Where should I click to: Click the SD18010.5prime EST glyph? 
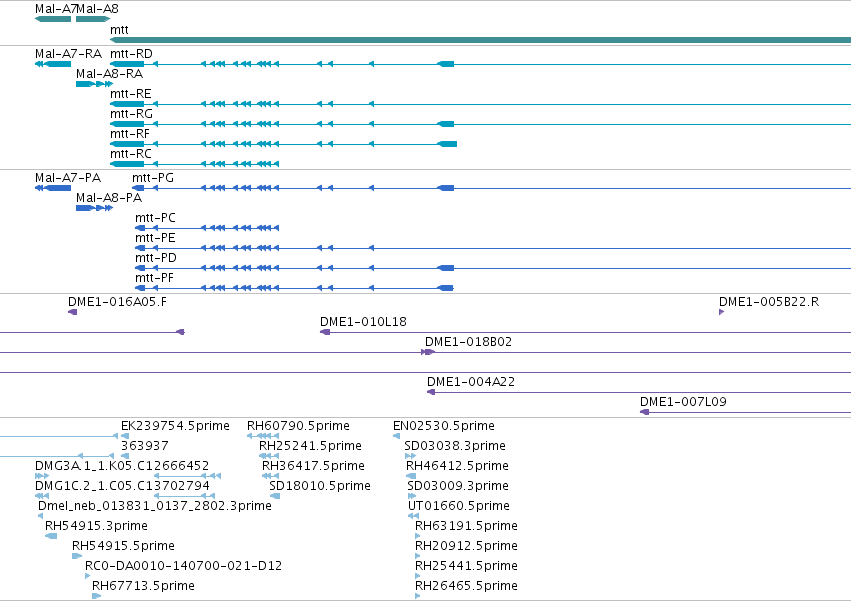coord(275,496)
